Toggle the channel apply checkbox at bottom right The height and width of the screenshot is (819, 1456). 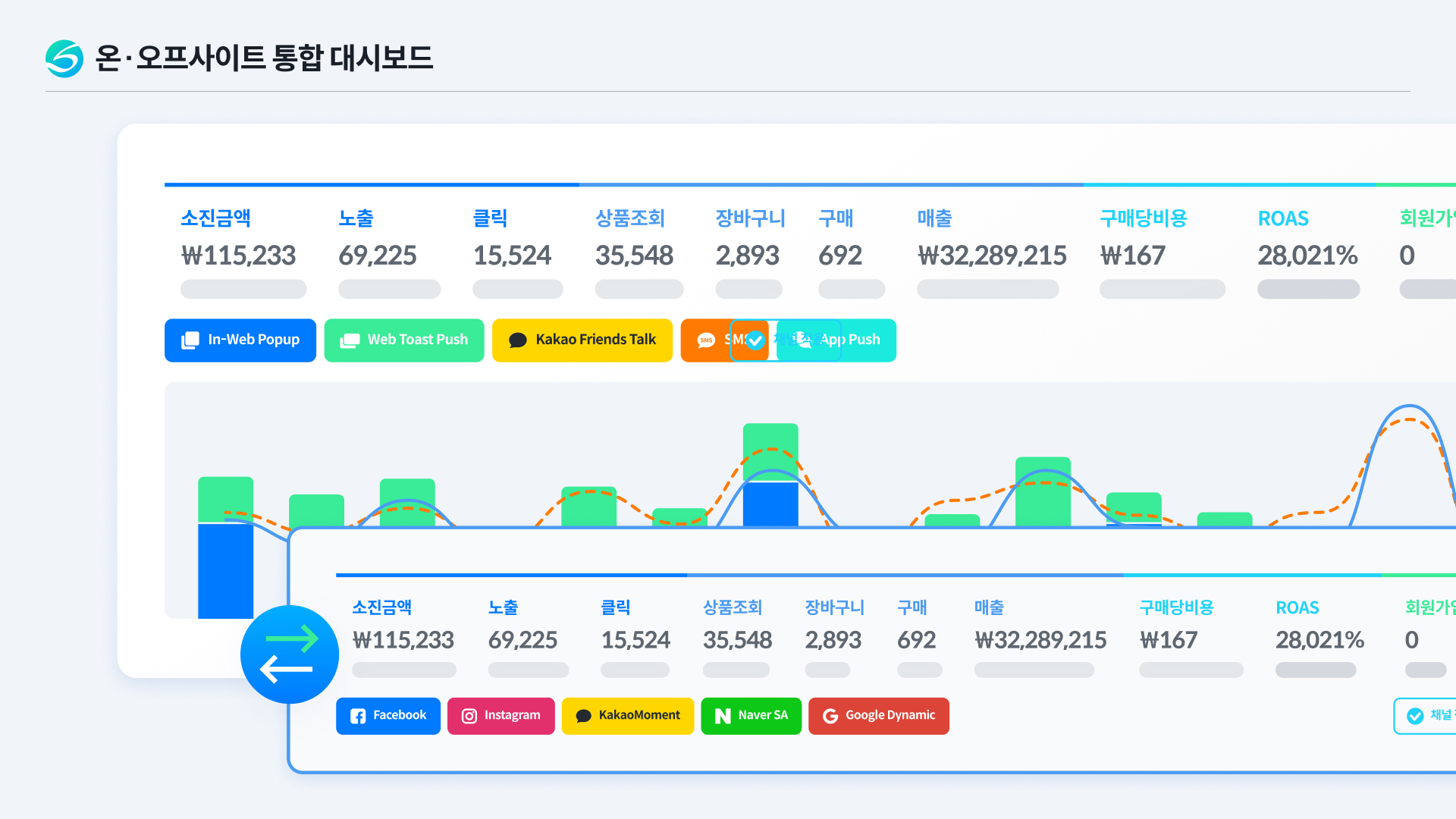point(1415,716)
